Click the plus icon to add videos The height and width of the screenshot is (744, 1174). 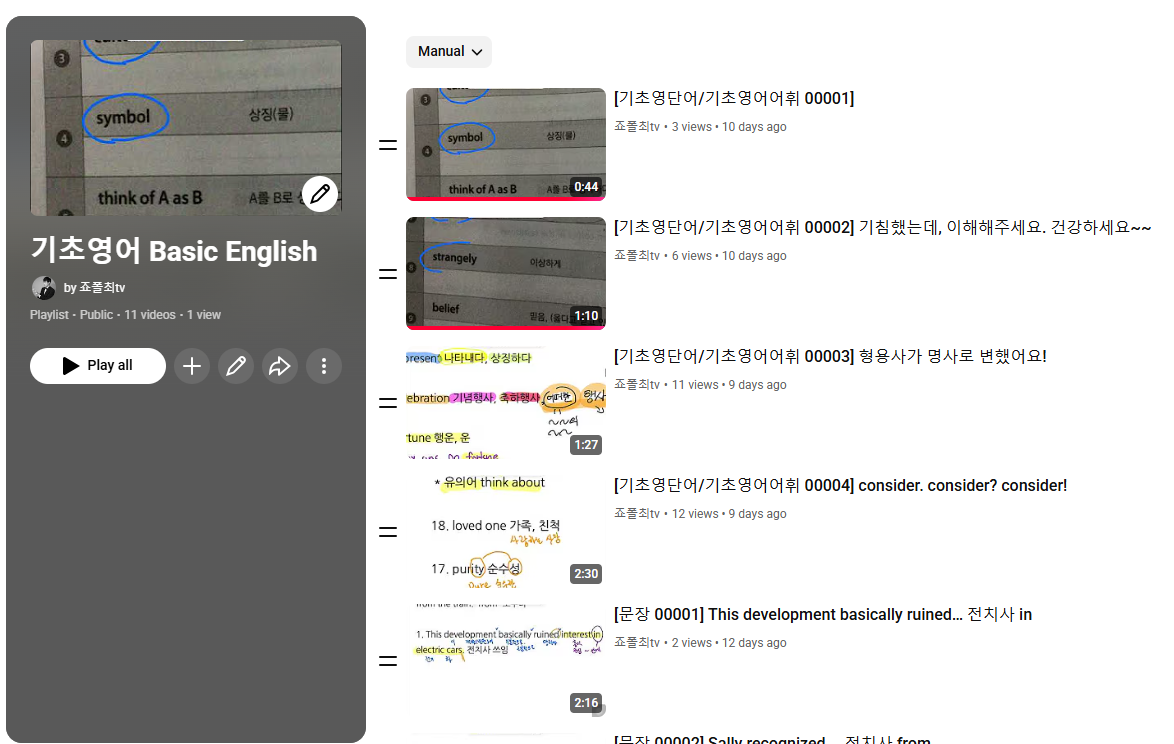coord(192,366)
